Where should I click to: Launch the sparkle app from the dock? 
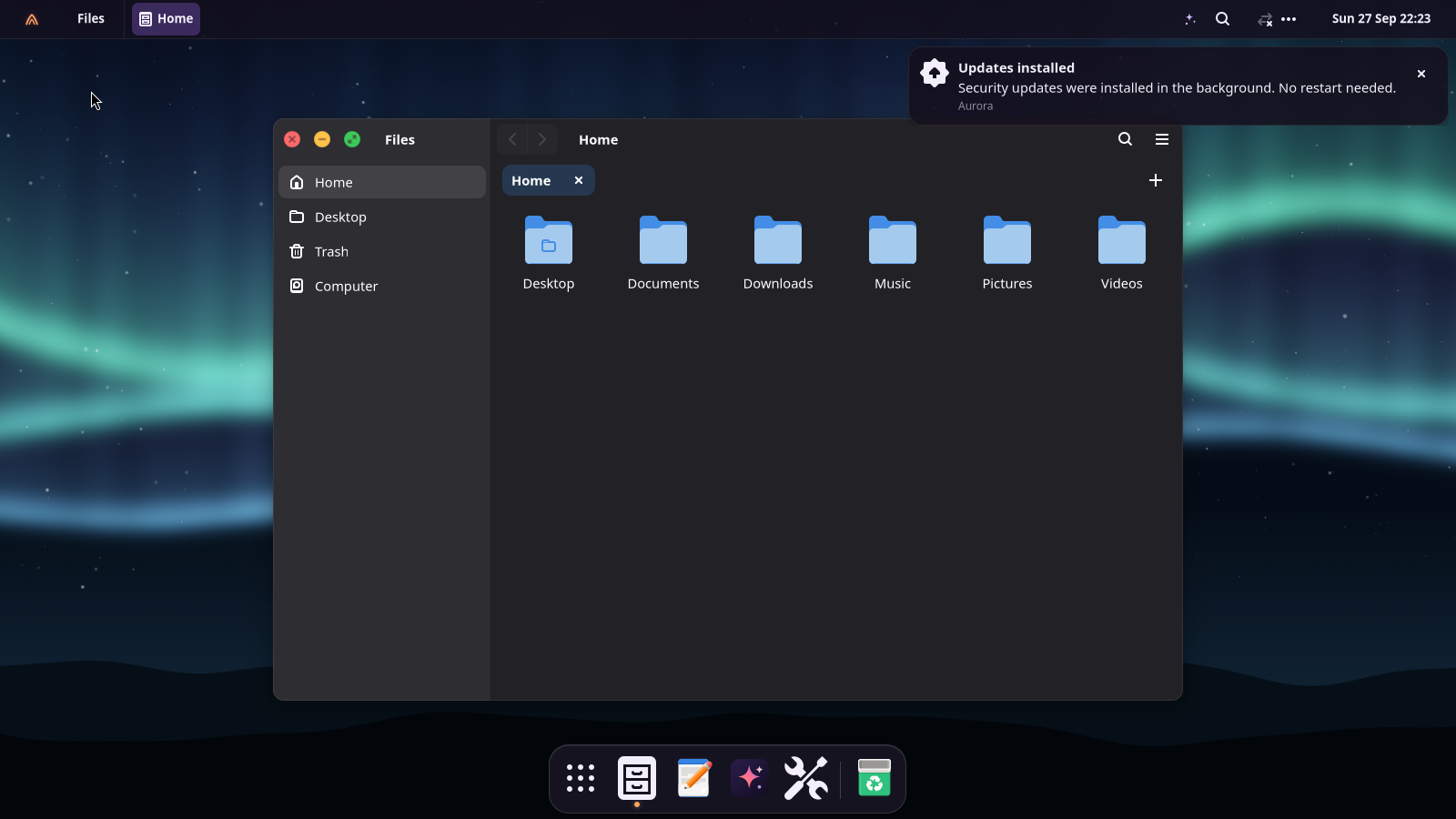point(751,778)
